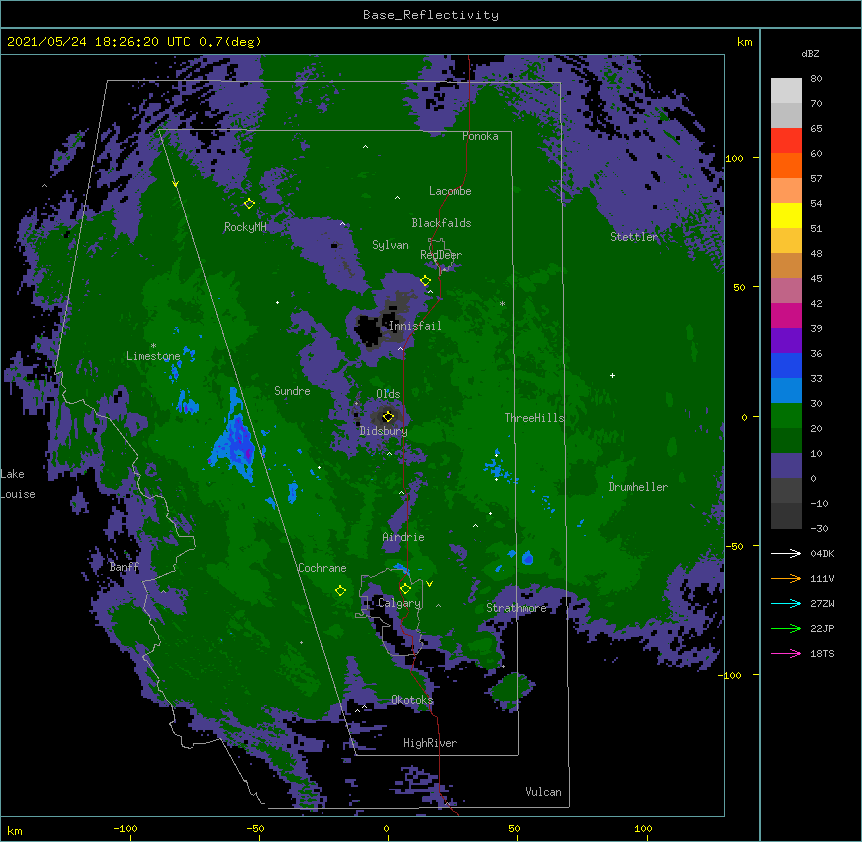Click the Strathmore town label
The height and width of the screenshot is (842, 862).
pos(516,608)
